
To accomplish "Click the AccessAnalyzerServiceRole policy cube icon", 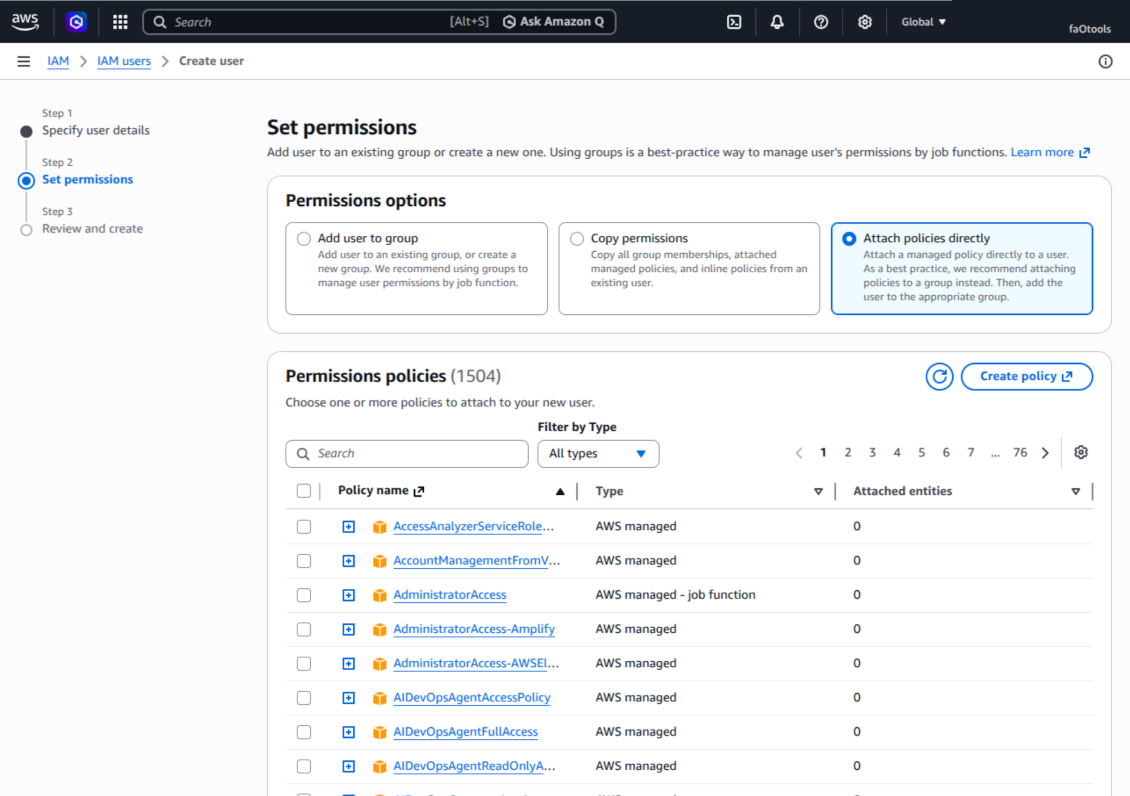I will pyautogui.click(x=380, y=527).
